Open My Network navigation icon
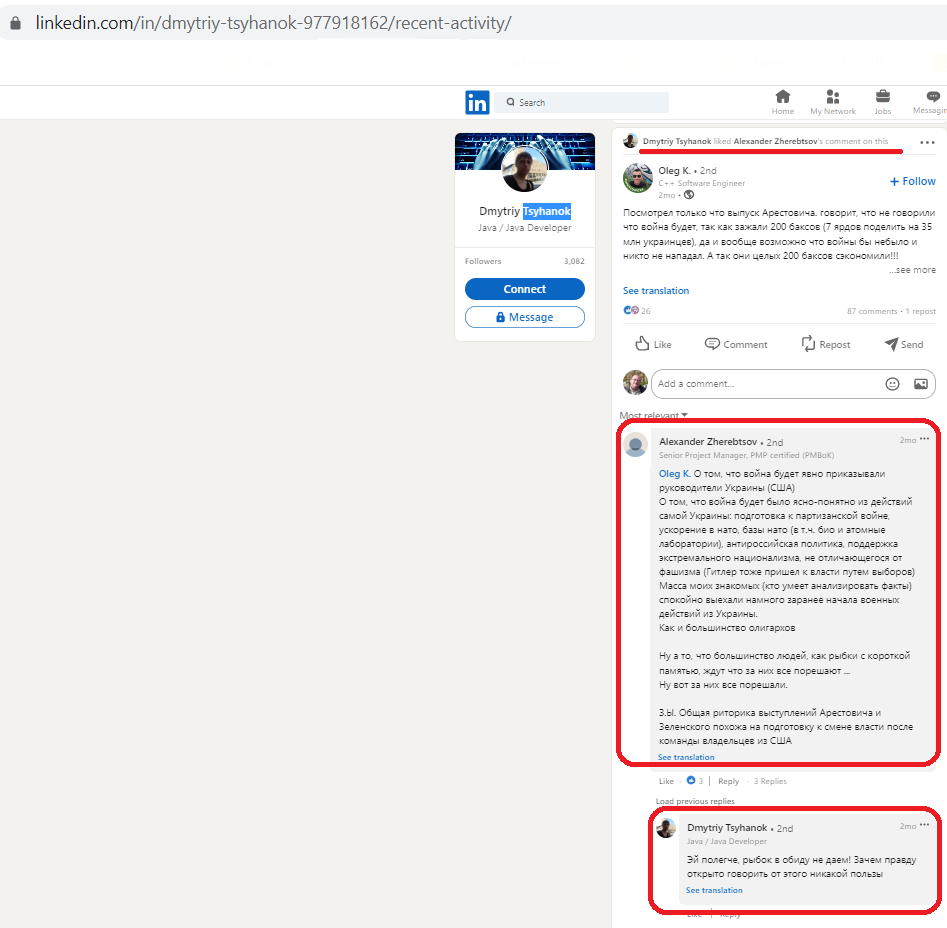This screenshot has width=947, height=928. 833,101
